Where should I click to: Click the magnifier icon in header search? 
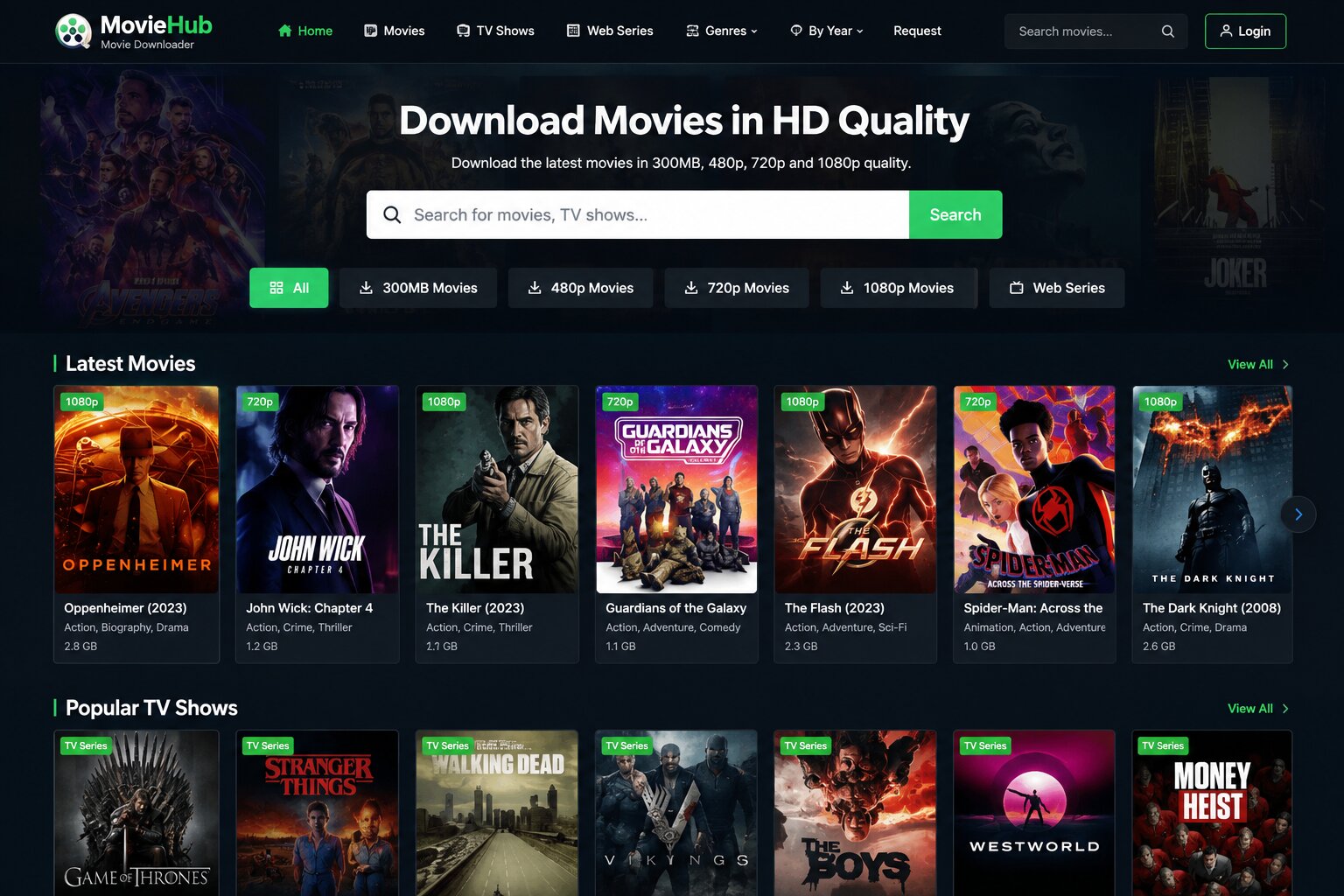pos(1167,31)
